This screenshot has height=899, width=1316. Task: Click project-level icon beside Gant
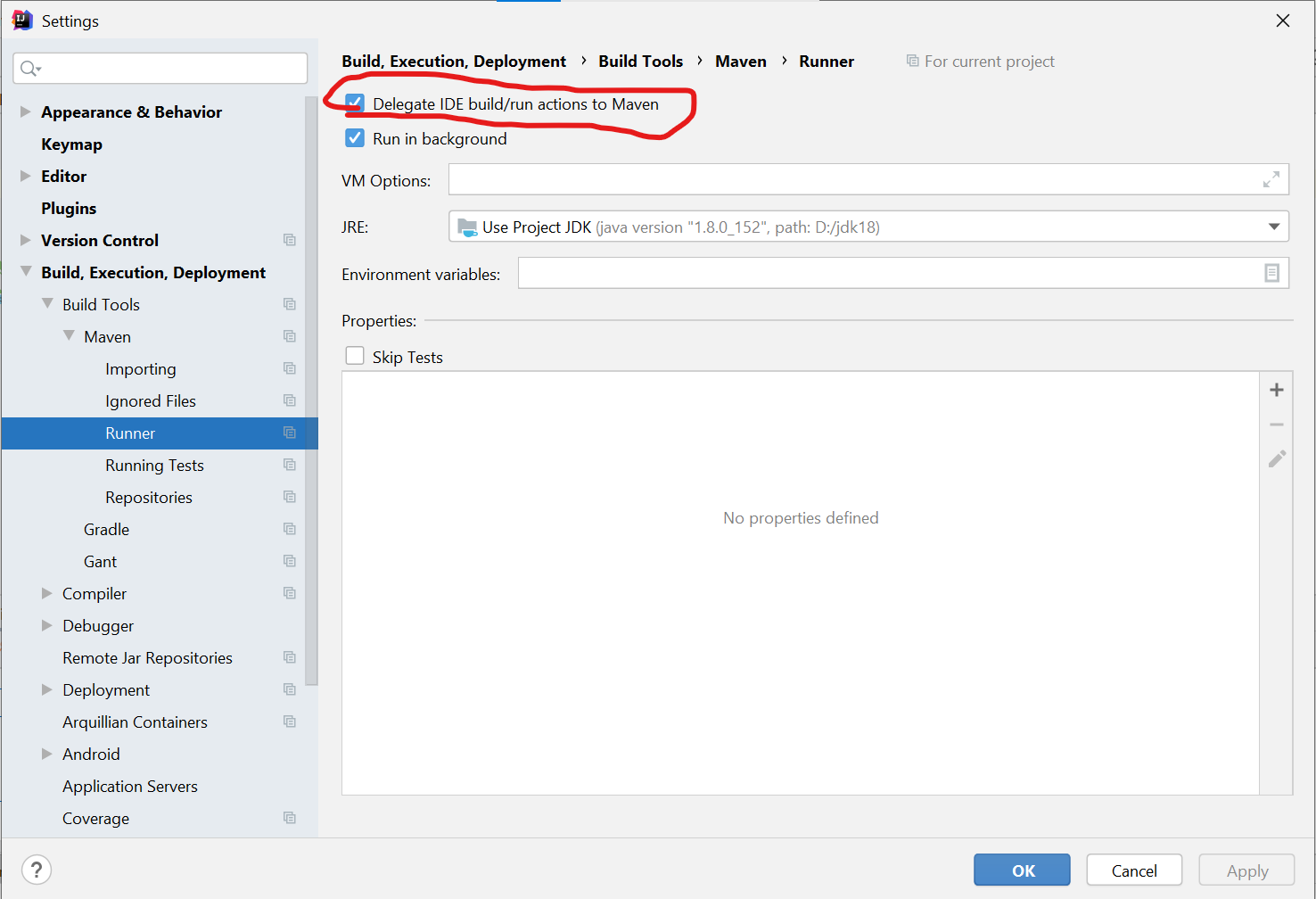(x=290, y=561)
